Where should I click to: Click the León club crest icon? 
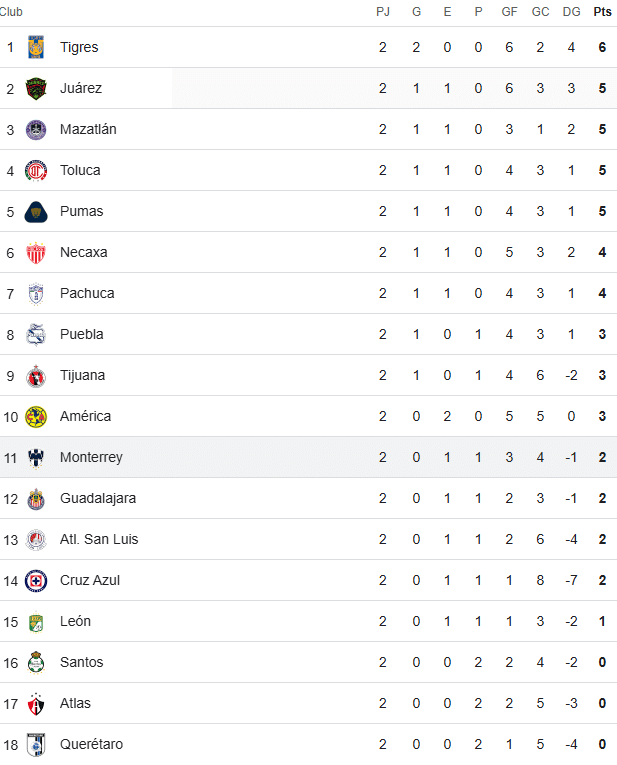[x=36, y=622]
